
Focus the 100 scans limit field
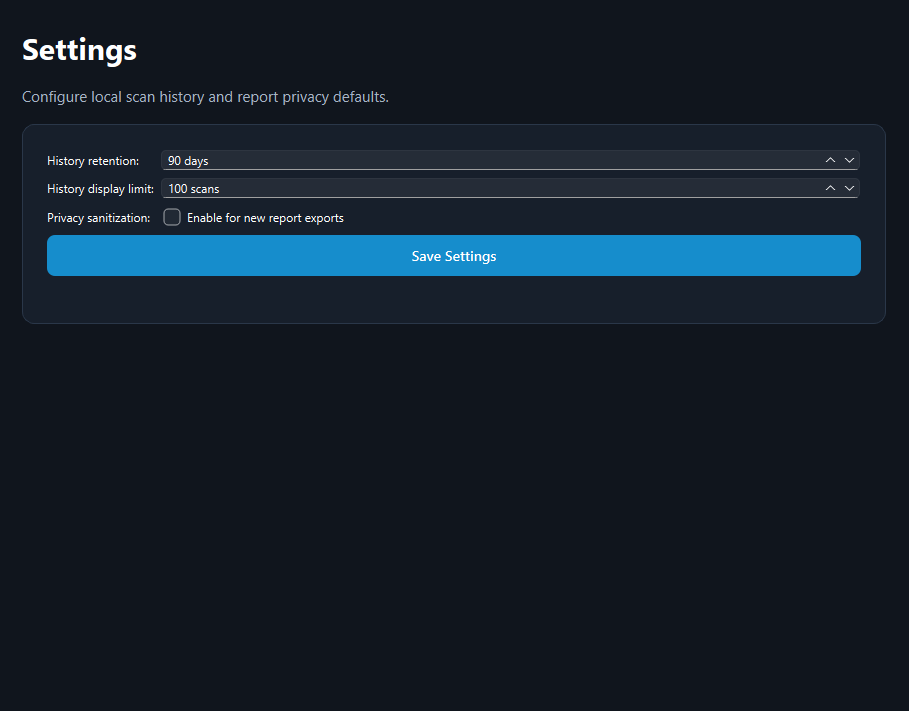pyautogui.click(x=510, y=188)
